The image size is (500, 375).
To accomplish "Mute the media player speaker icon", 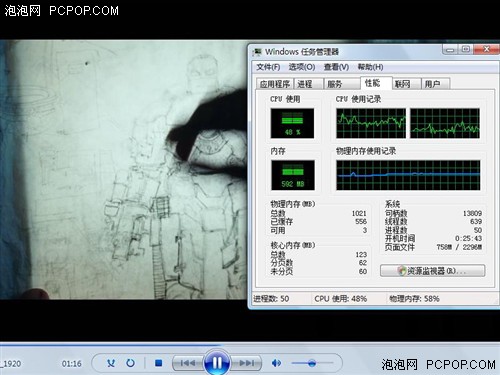I will (276, 363).
